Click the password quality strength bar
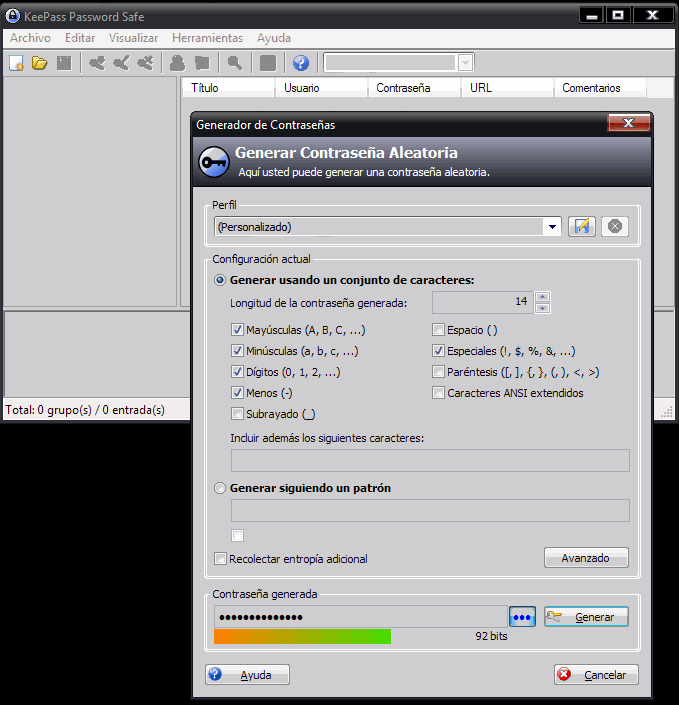 [x=303, y=636]
